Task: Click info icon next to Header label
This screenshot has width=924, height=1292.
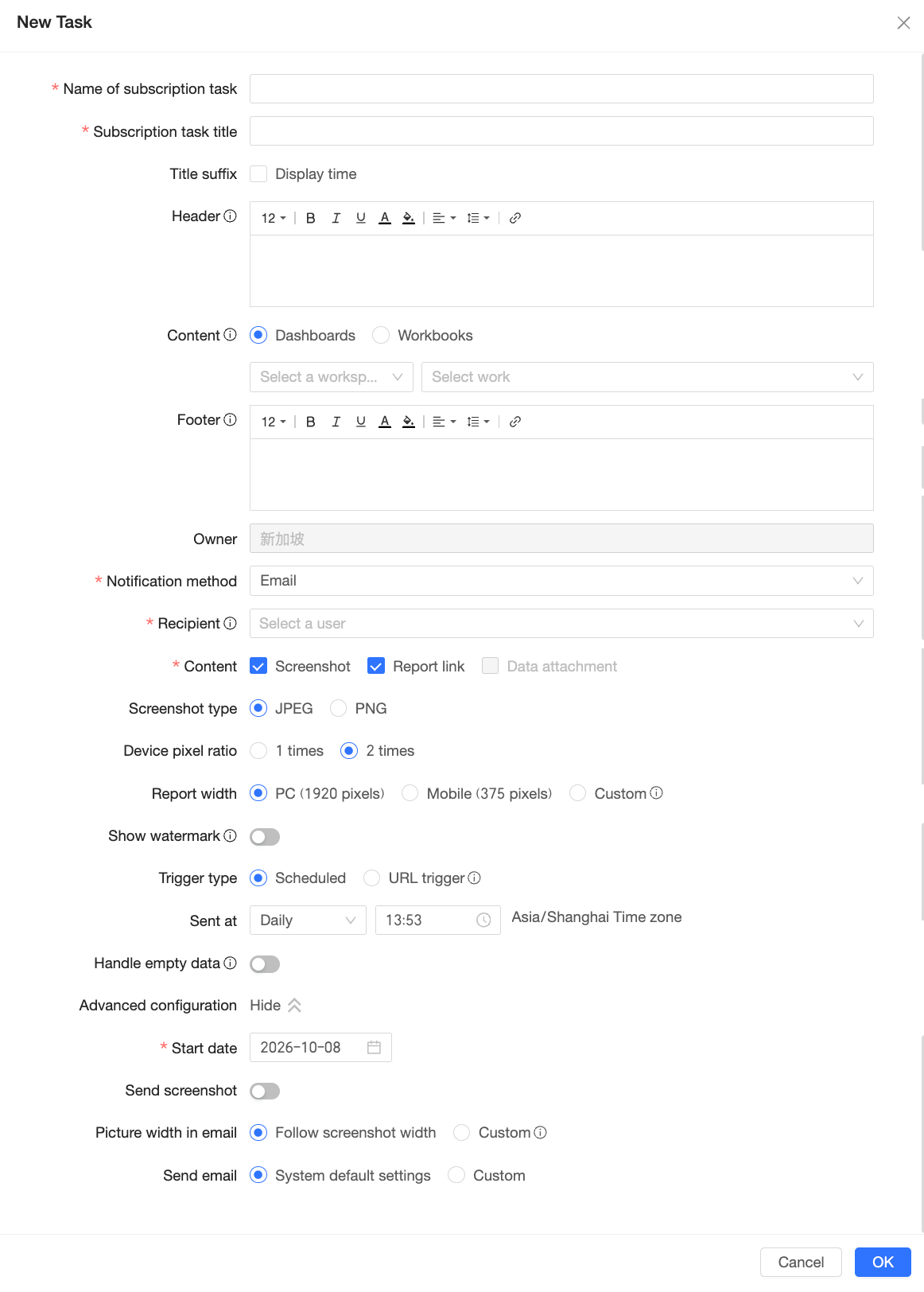Action: coord(231,216)
